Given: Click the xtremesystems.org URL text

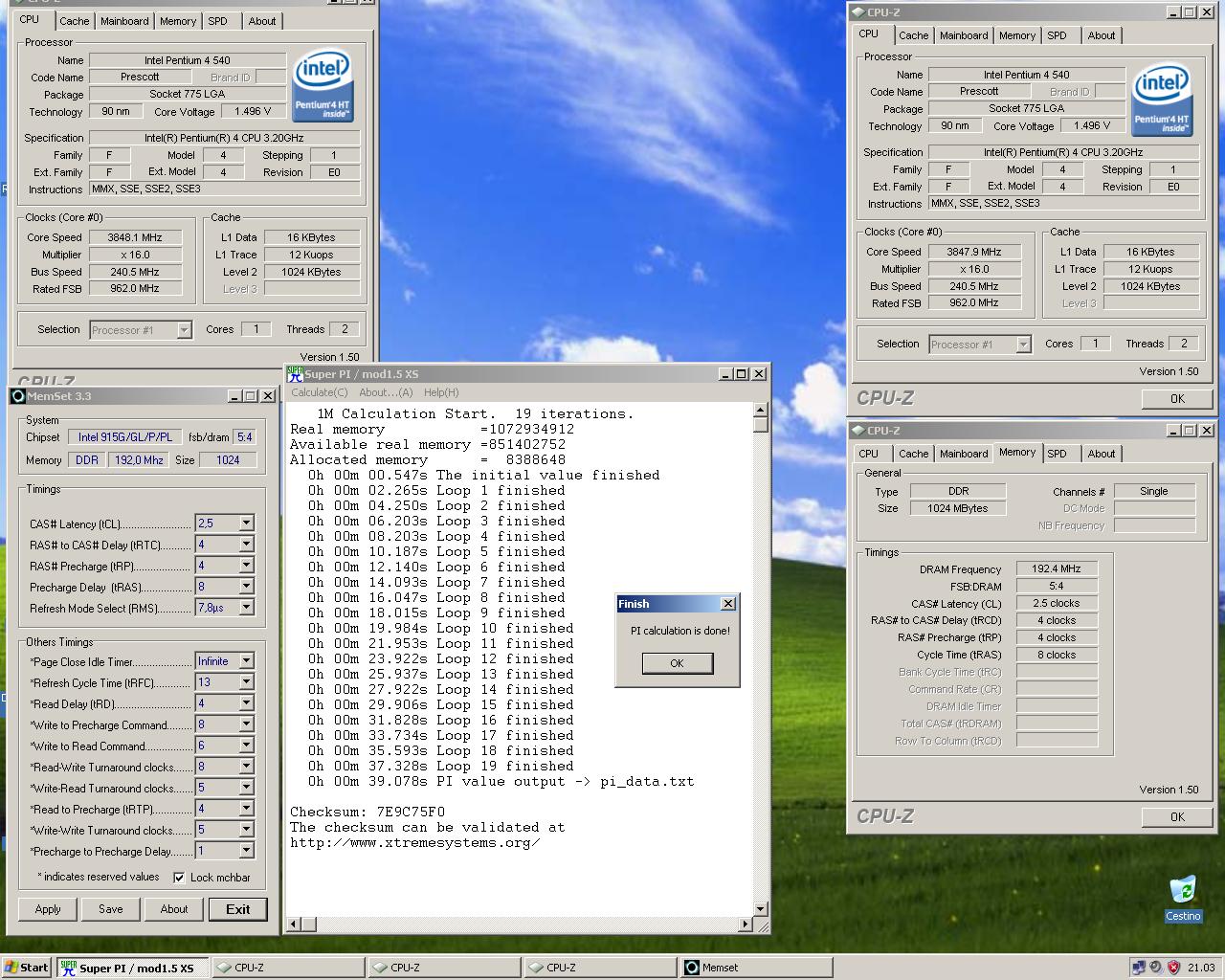Looking at the screenshot, I should pyautogui.click(x=415, y=842).
